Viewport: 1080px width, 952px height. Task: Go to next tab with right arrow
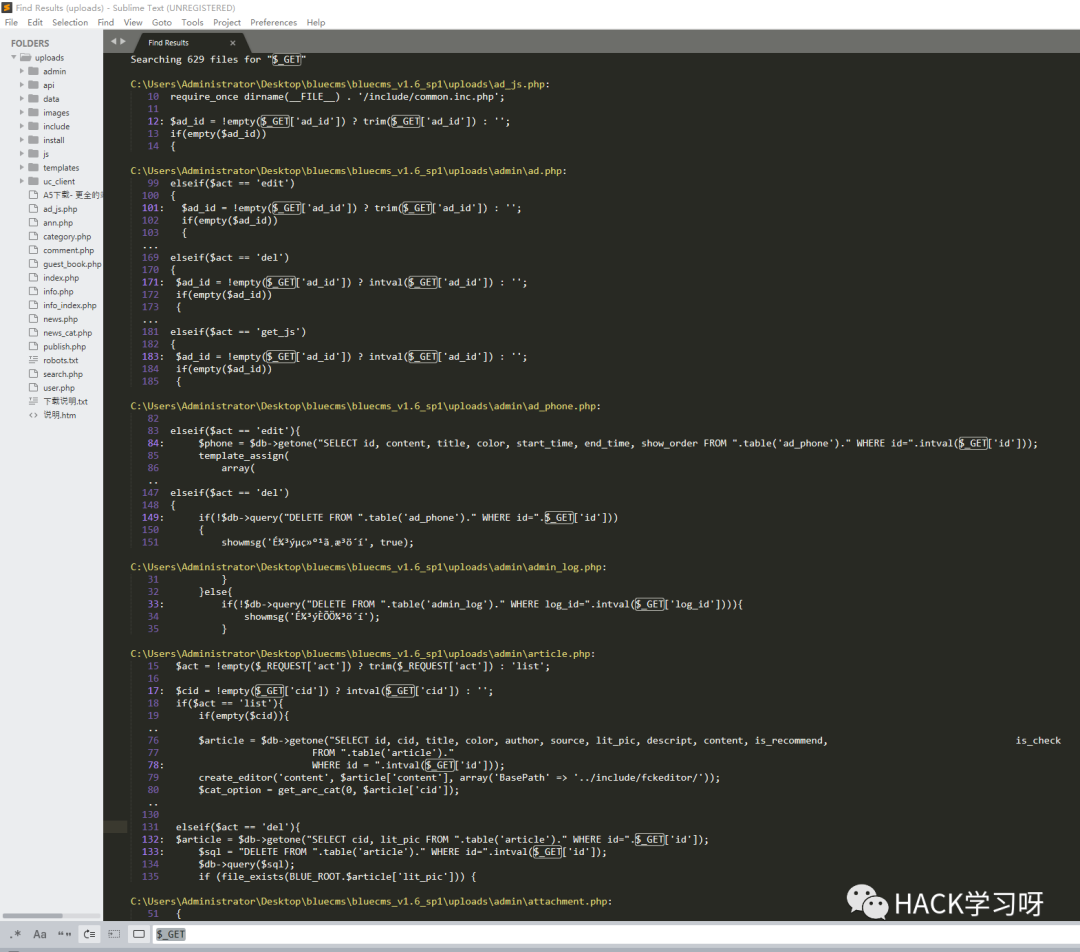(x=123, y=41)
